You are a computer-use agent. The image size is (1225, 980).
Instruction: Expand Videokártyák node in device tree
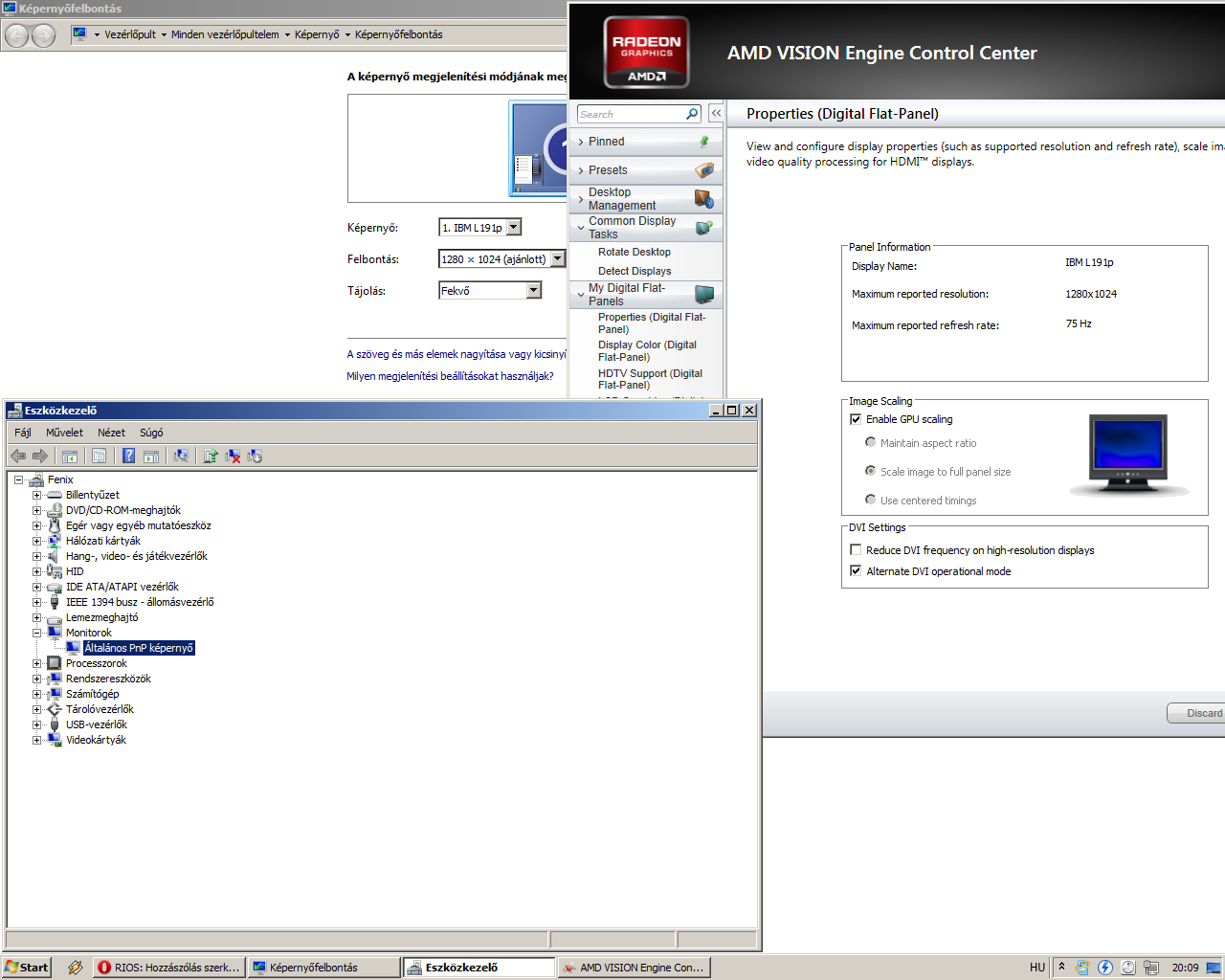coord(36,740)
